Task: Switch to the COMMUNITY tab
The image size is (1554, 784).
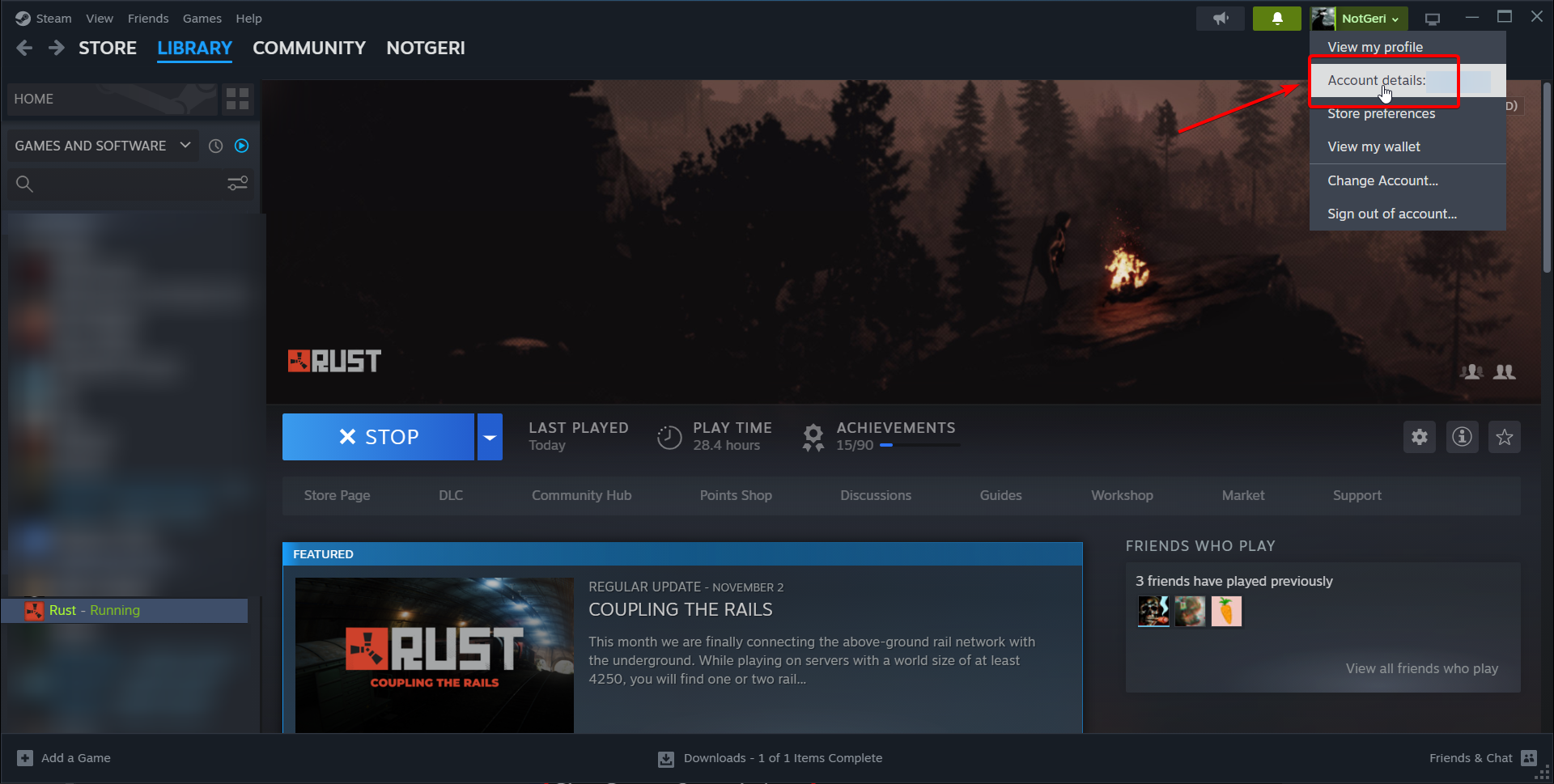Action: [308, 48]
